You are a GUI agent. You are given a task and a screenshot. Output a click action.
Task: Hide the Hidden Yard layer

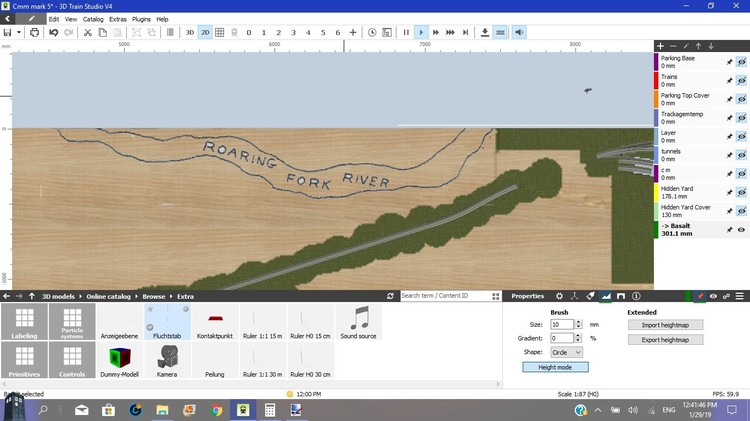pos(742,192)
